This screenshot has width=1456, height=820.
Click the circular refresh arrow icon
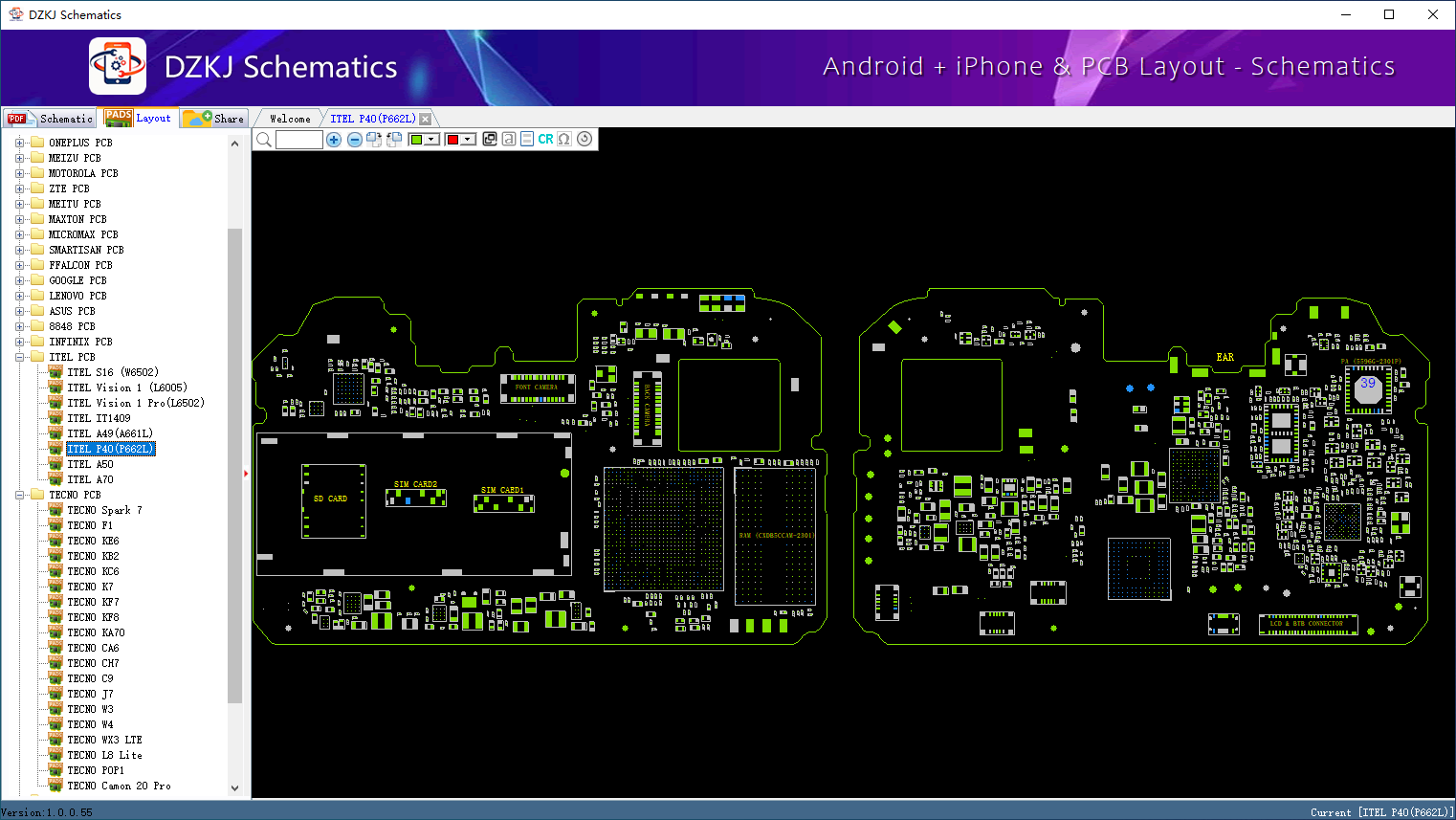585,139
